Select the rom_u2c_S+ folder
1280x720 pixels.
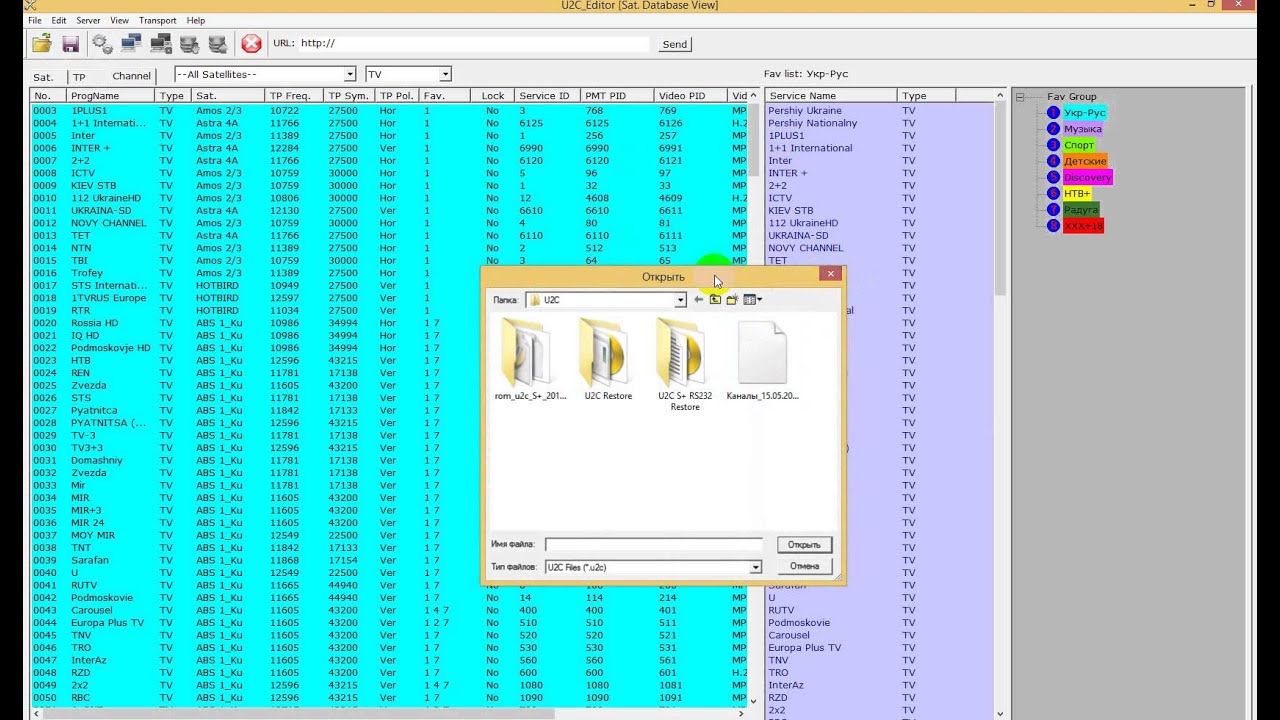tap(530, 360)
